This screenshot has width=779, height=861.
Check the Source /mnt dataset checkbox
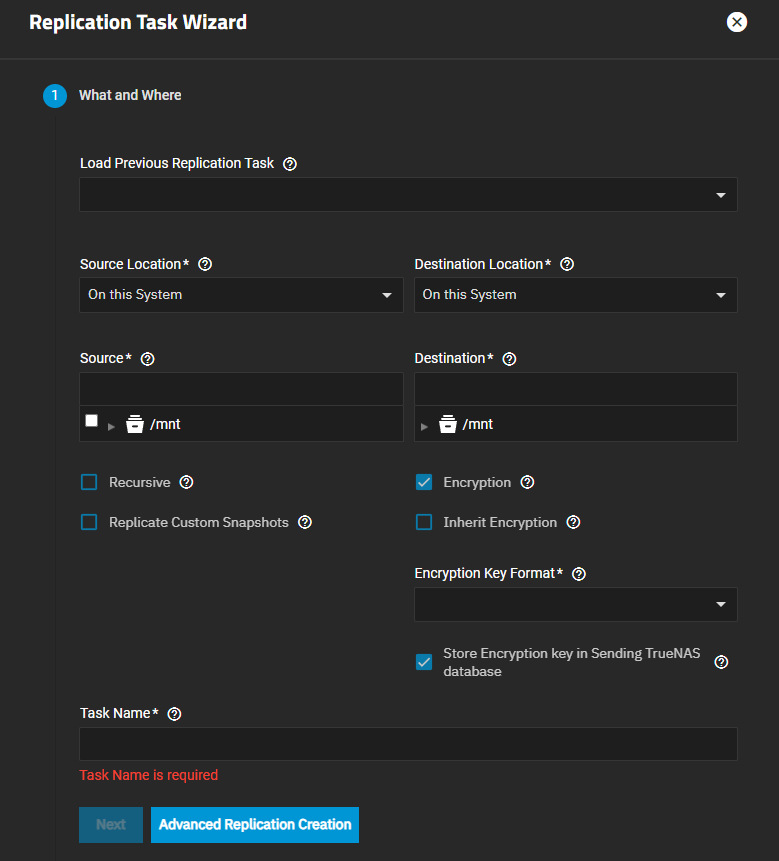click(x=92, y=421)
